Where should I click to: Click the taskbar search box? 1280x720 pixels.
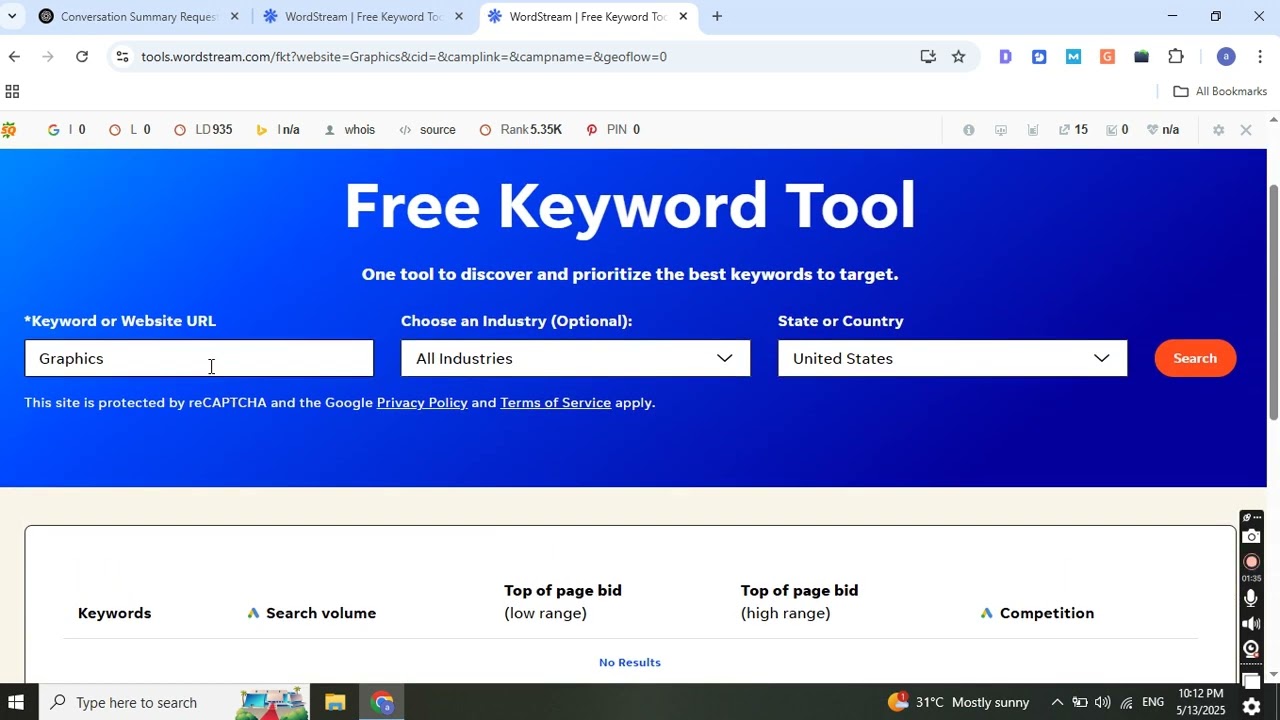point(175,703)
